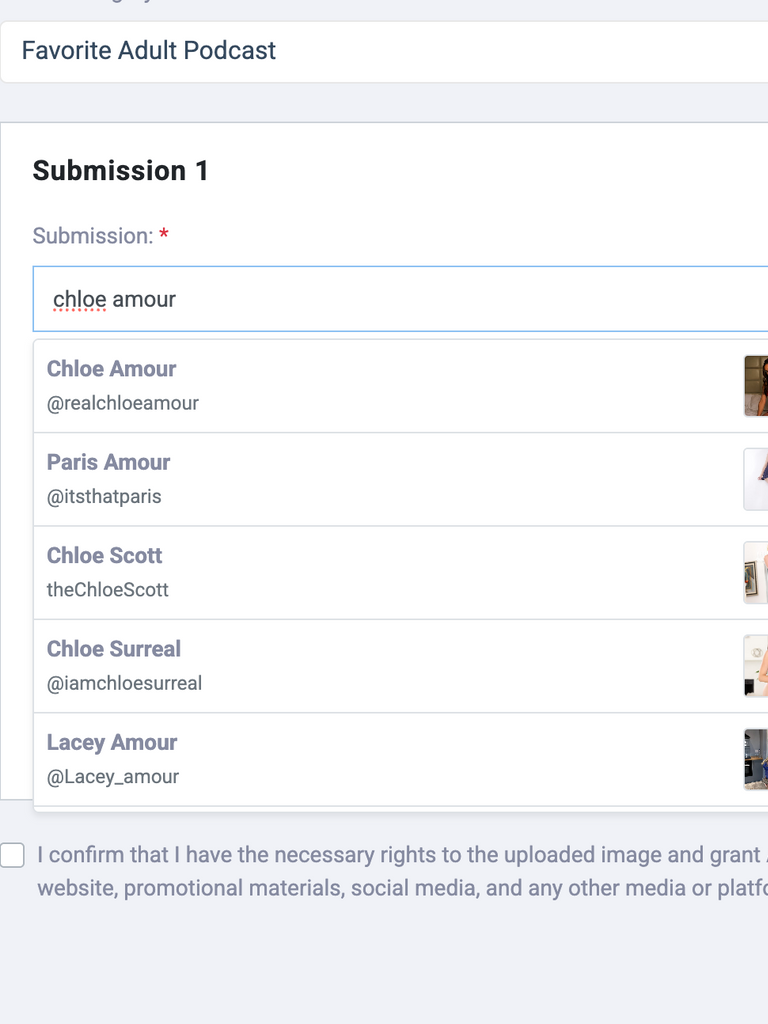Click the rights confirmation label text
768x1024 pixels.
[402, 871]
